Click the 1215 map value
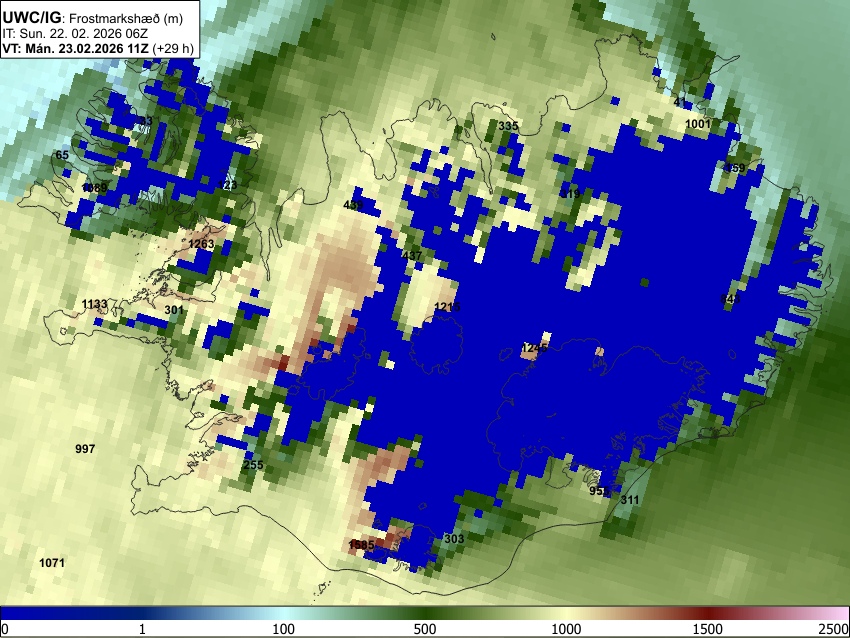Screen dimensions: 850x638 point(447,307)
